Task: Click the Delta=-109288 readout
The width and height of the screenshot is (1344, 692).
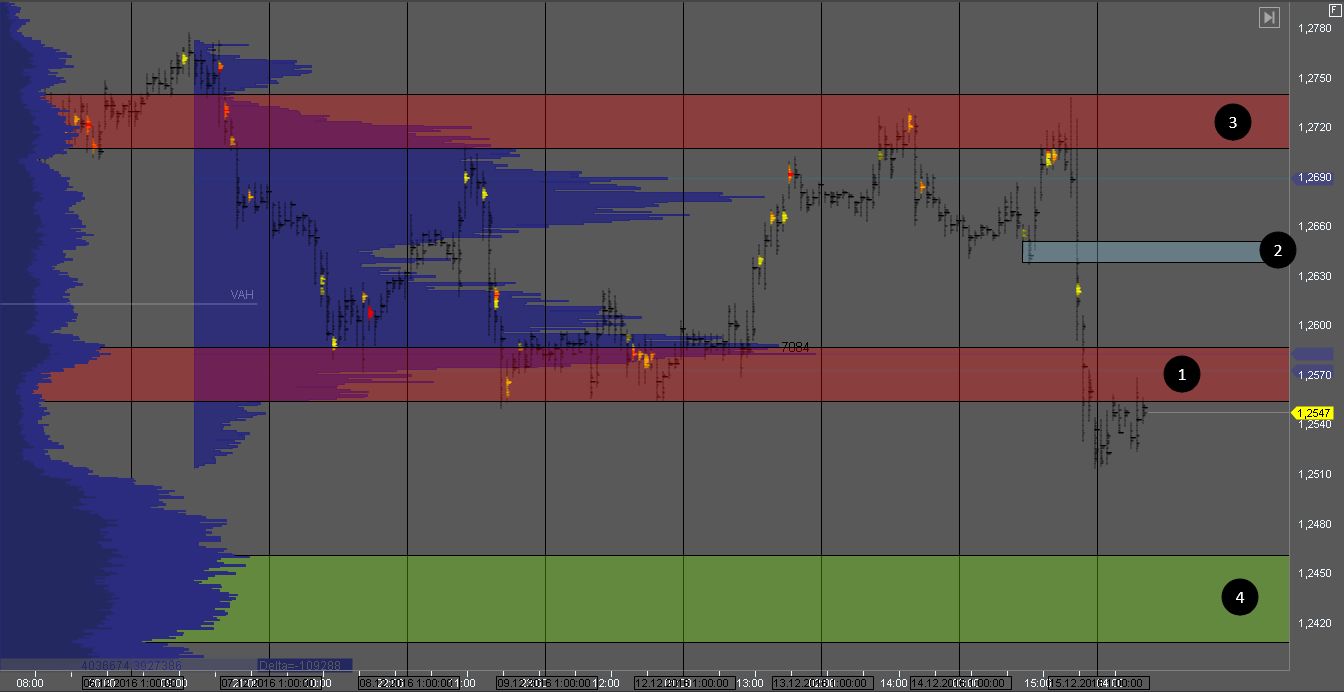Action: point(300,664)
